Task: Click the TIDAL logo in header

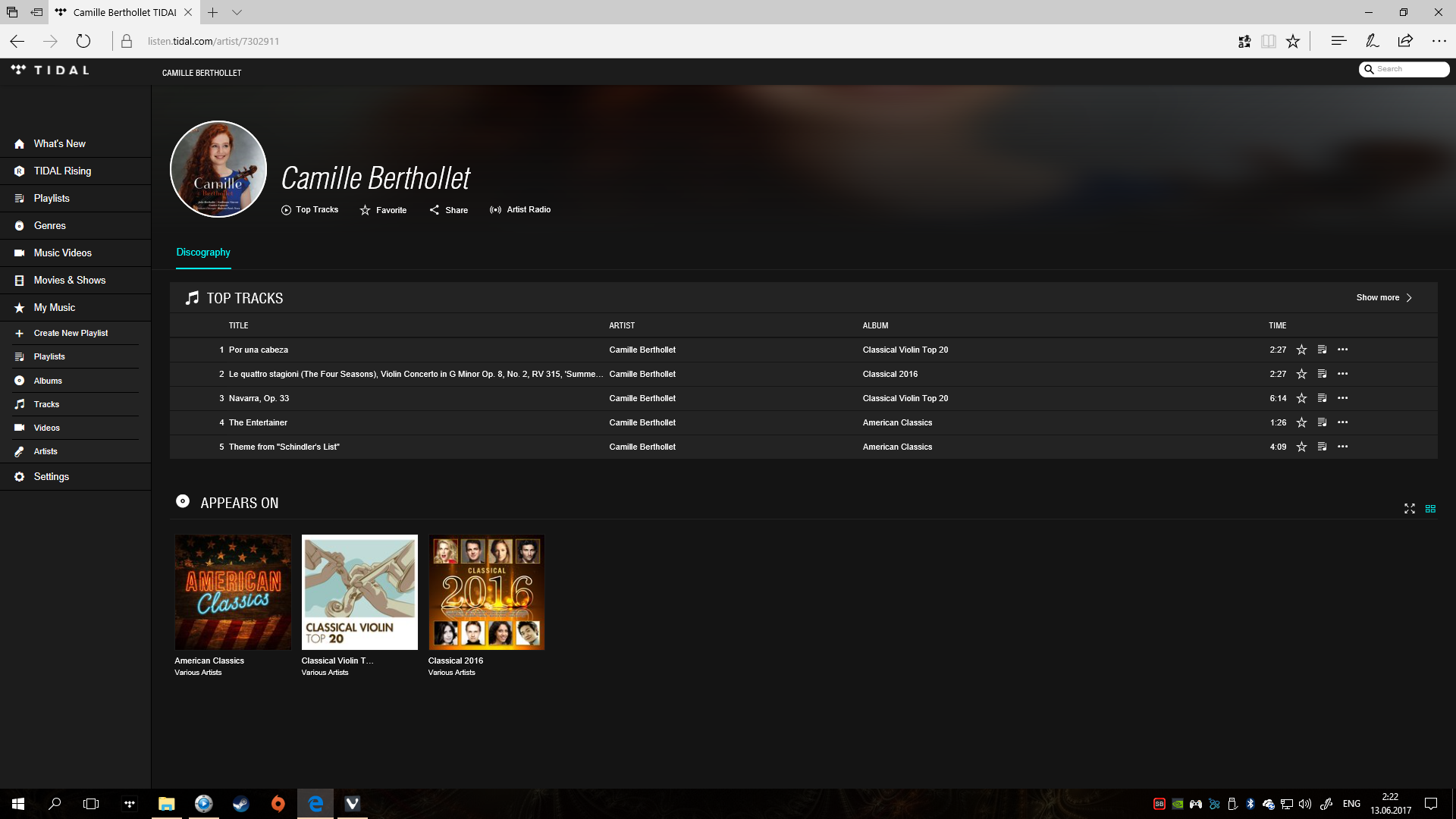Action: pos(50,70)
